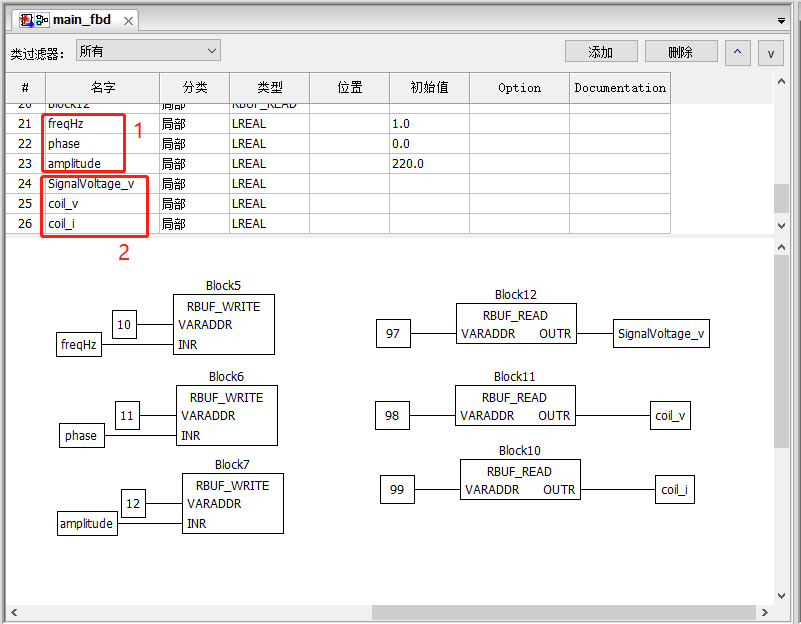Click the Documentation column header
This screenshot has width=801, height=624.
(x=620, y=88)
